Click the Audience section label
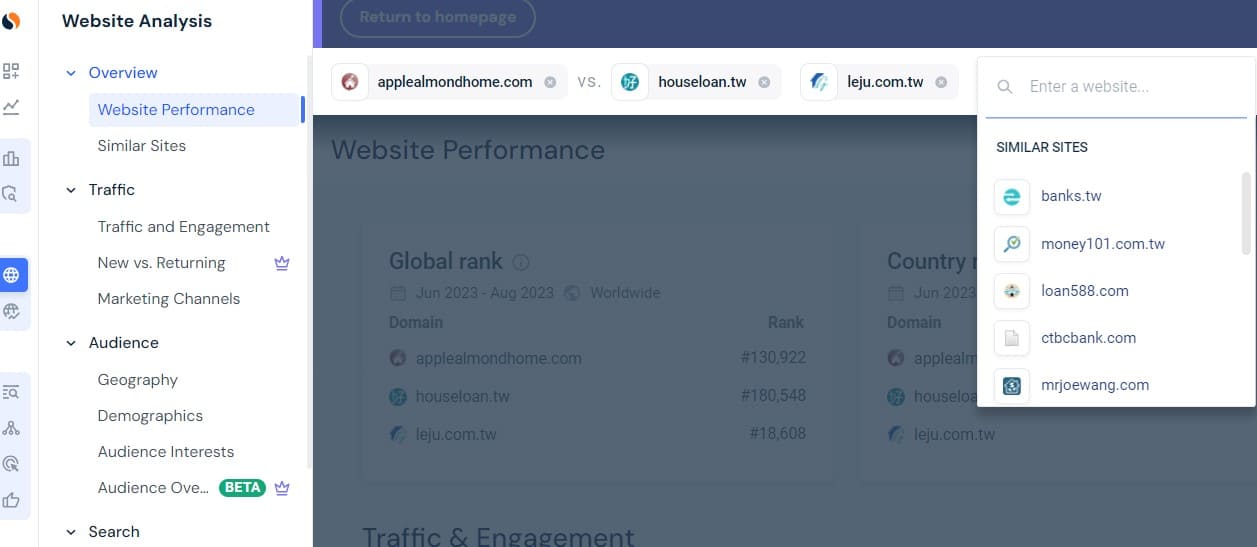1257x547 pixels. coord(123,343)
